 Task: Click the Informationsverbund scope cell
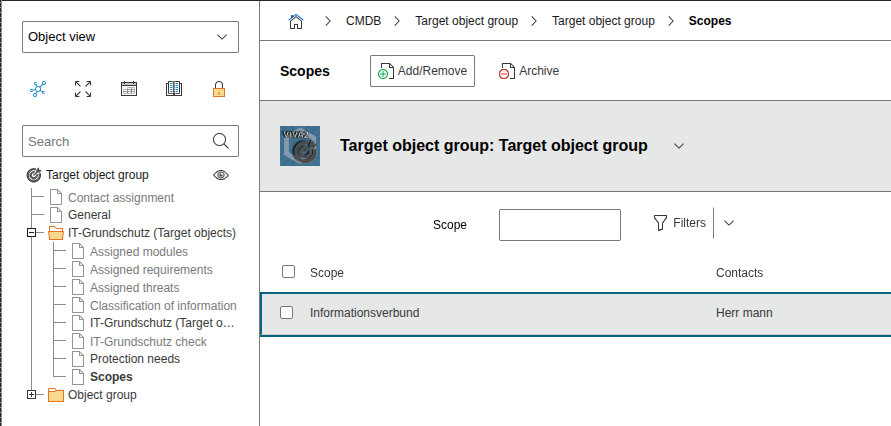(364, 313)
